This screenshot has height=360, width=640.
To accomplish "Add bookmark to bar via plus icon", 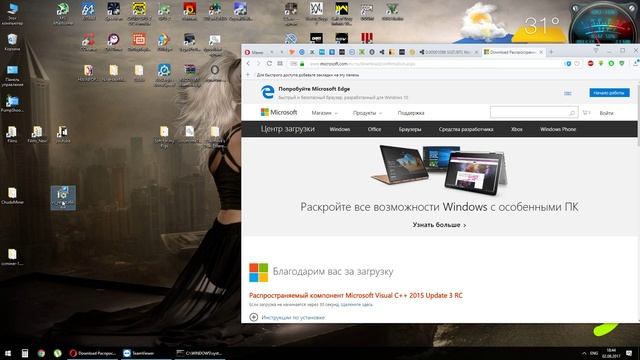I will click(248, 75).
